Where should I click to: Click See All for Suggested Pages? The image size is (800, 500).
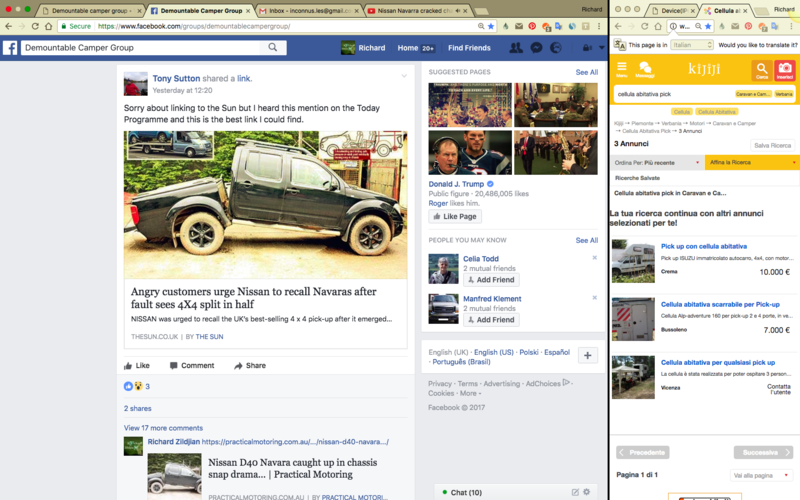587,72
